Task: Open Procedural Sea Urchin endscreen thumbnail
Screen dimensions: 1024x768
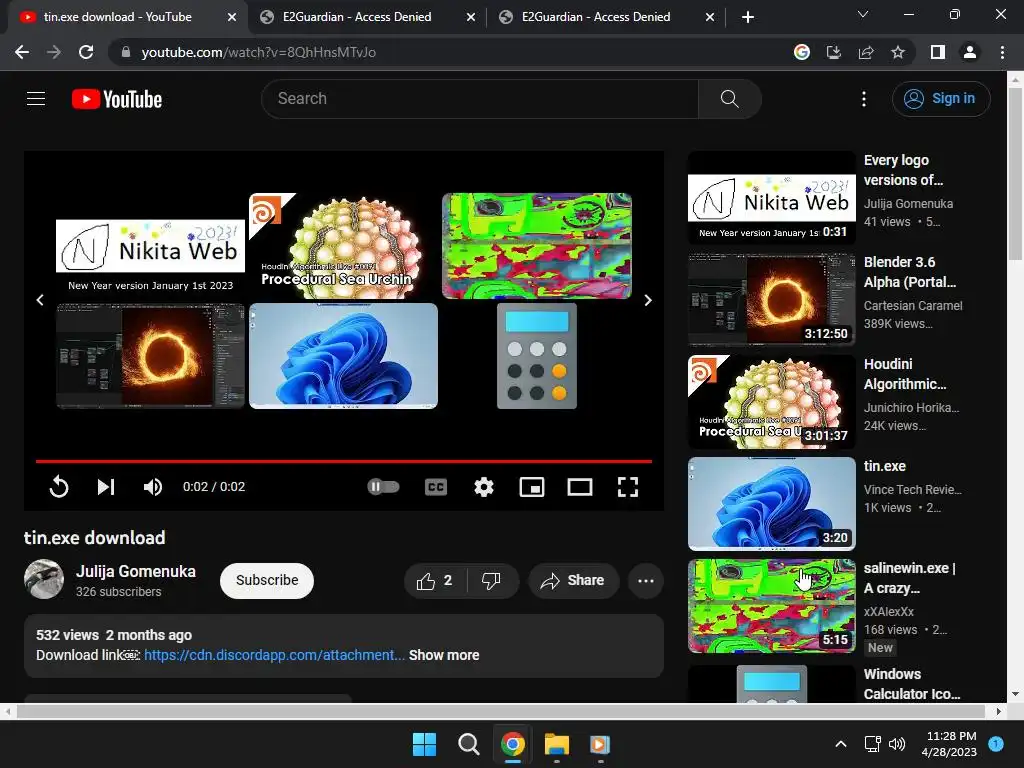Action: tap(344, 246)
